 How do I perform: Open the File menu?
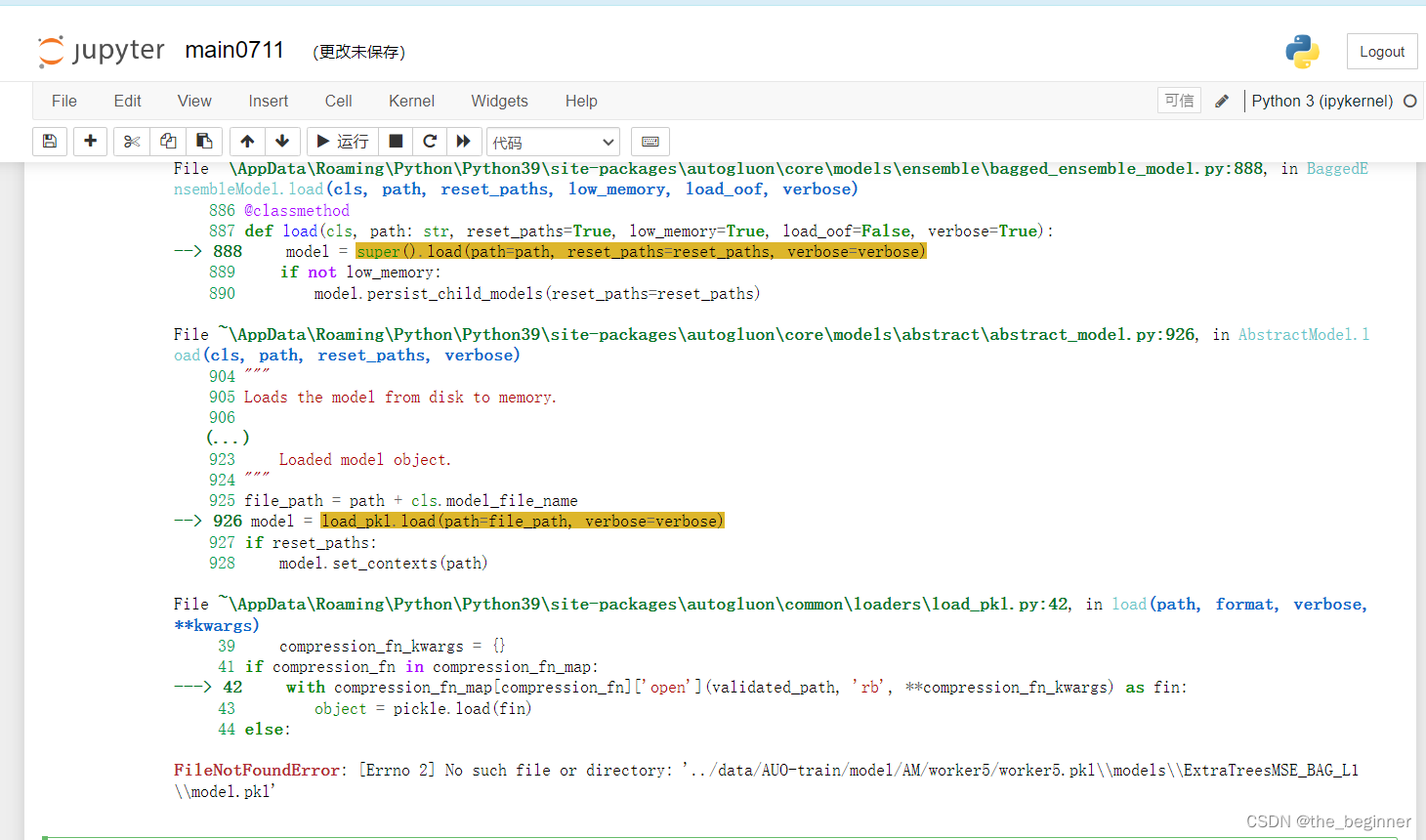pyautogui.click(x=63, y=101)
